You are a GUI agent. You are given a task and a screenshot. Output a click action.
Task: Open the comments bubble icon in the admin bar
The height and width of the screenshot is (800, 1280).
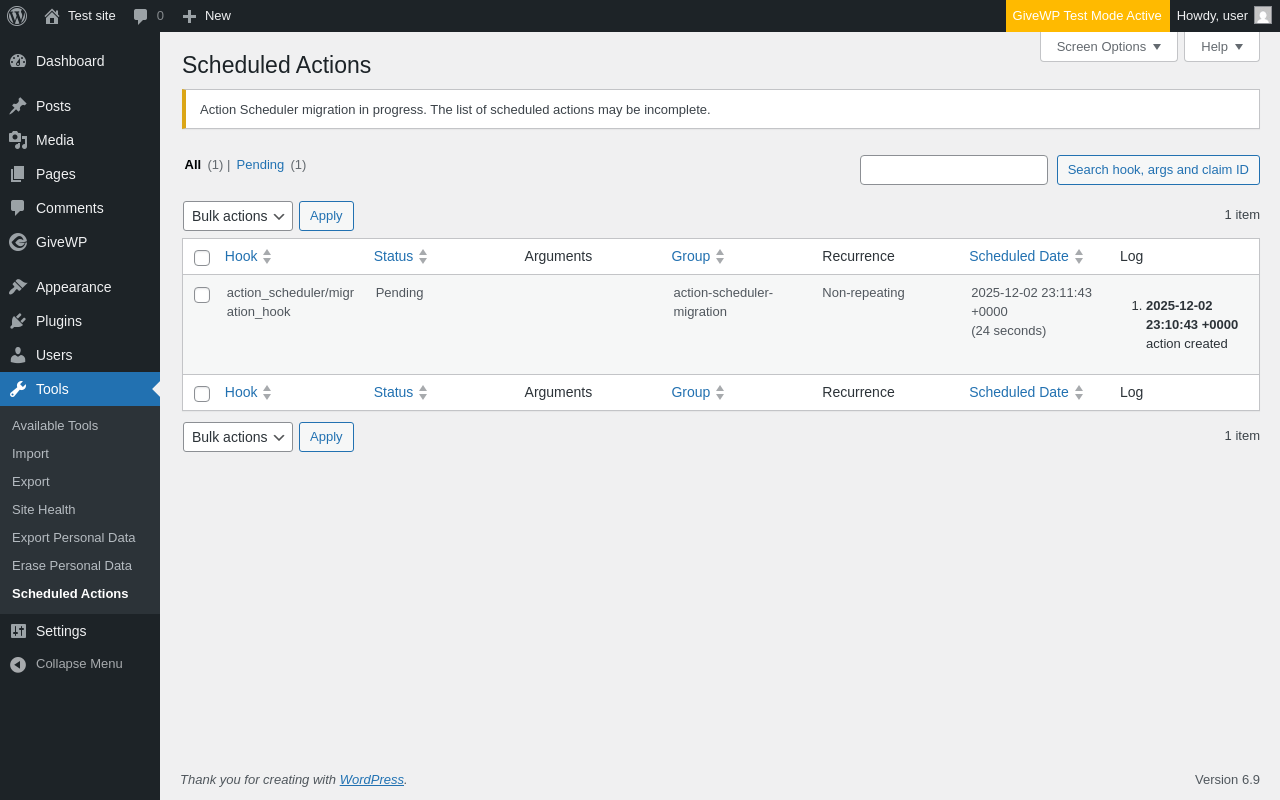[x=141, y=16]
